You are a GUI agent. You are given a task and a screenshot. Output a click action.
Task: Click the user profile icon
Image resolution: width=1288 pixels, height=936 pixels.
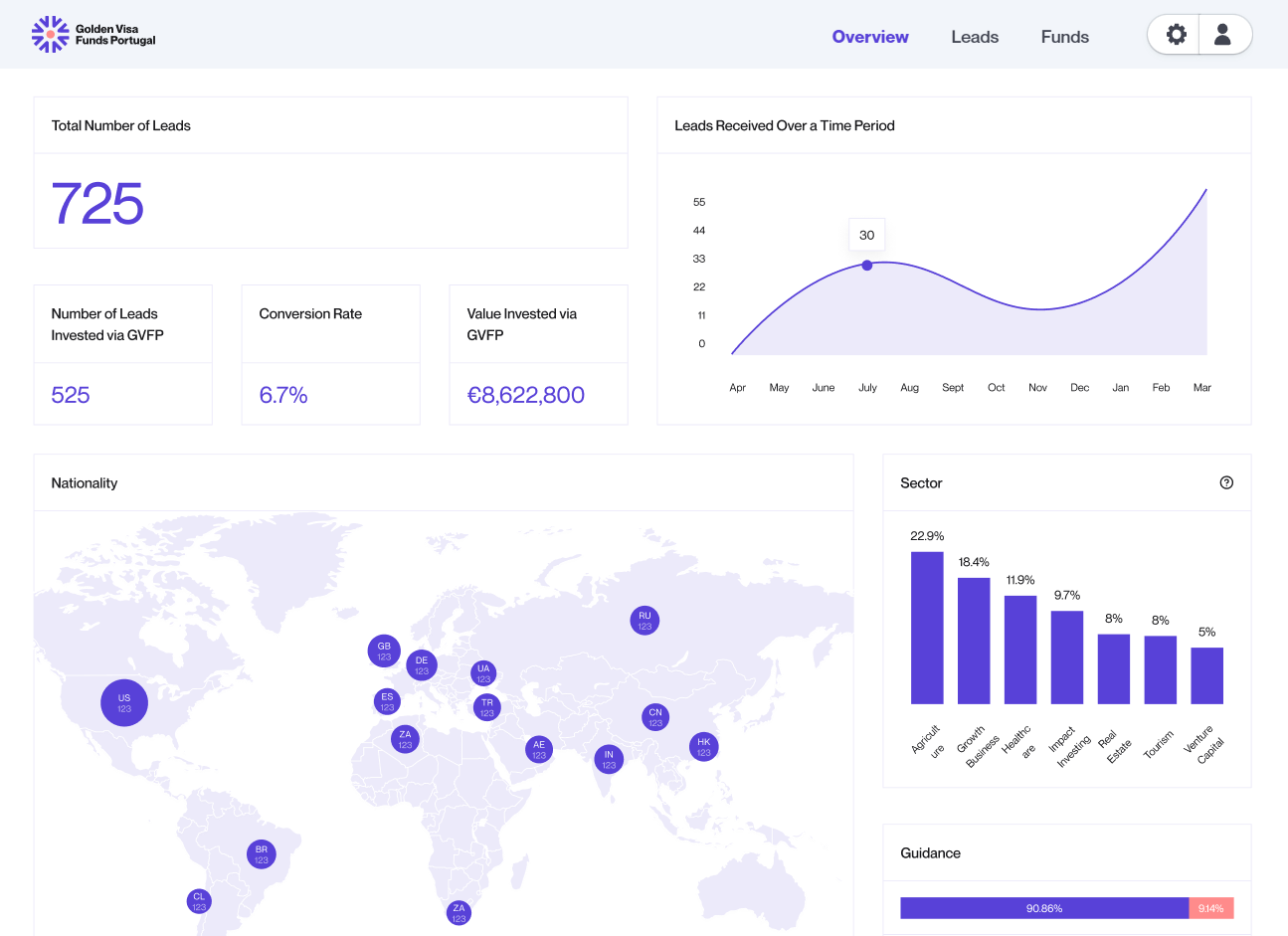coord(1223,35)
